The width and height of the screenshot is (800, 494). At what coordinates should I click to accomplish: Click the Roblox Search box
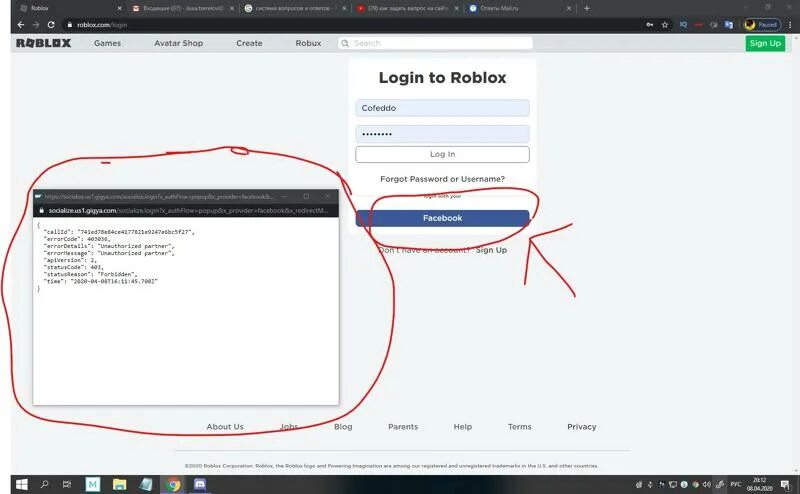tap(435, 43)
